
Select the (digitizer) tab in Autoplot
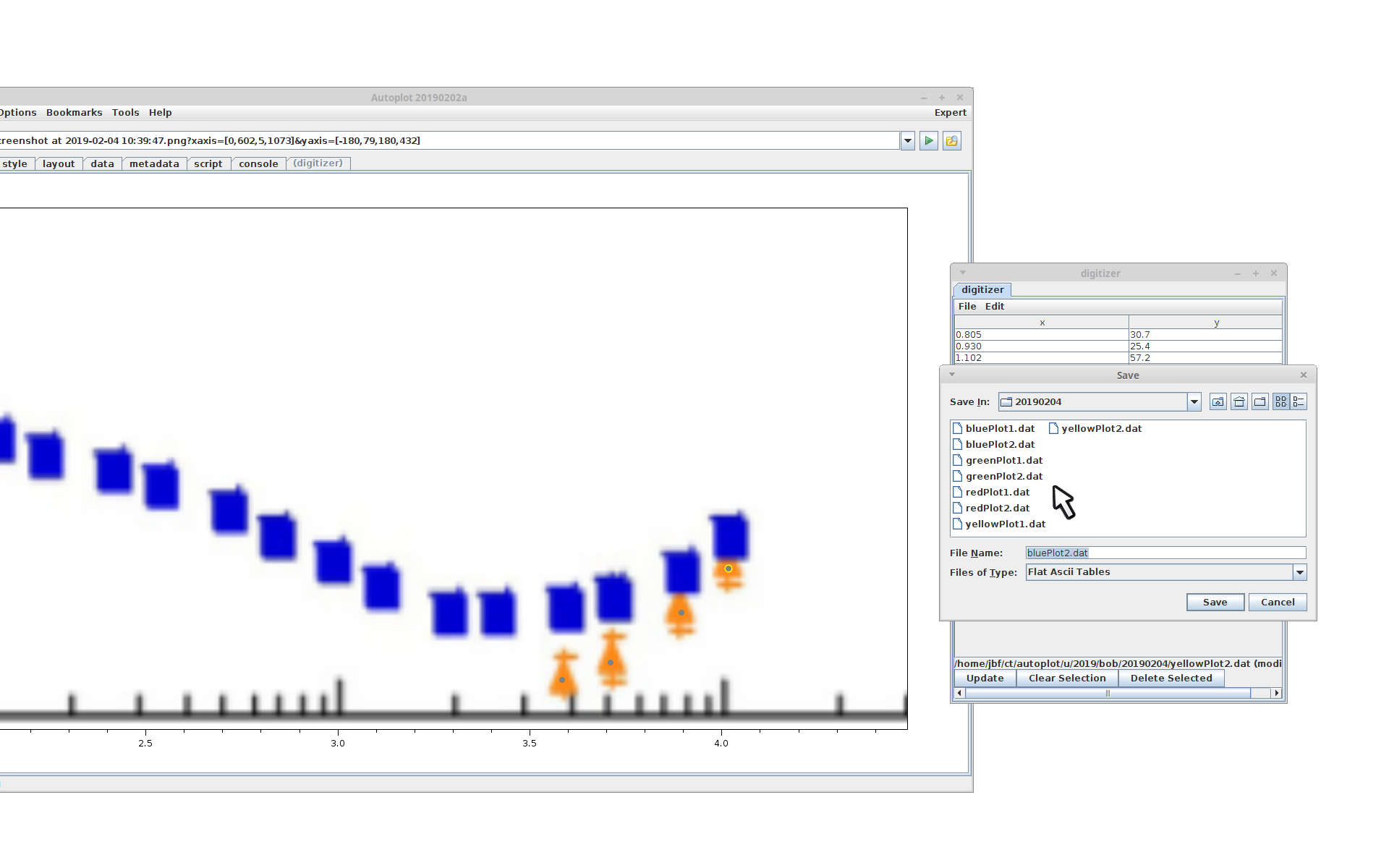[x=318, y=163]
